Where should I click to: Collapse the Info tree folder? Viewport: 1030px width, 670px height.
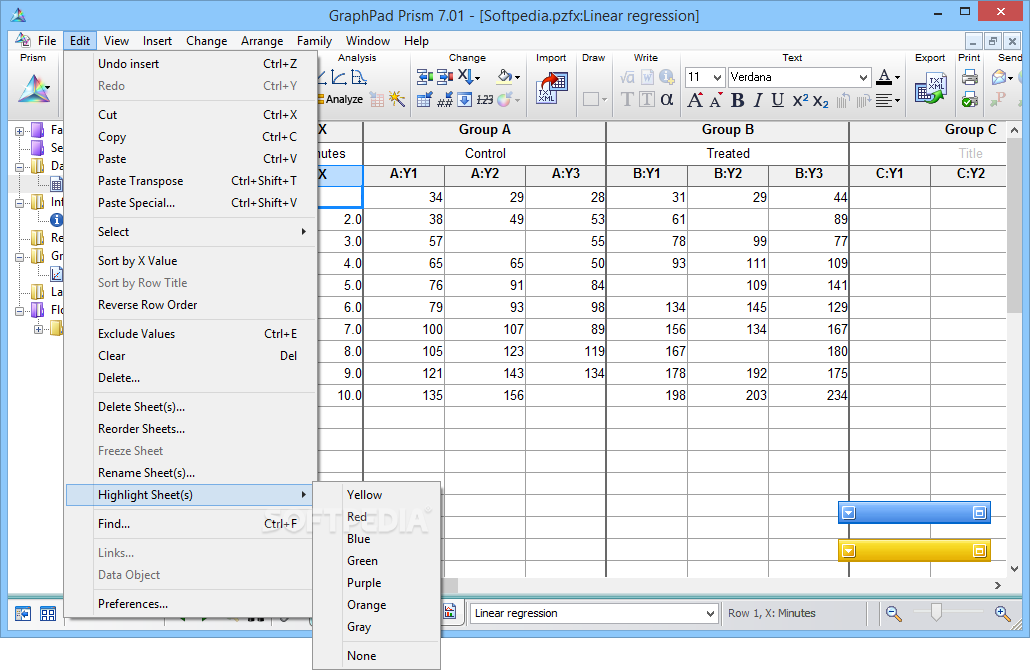(x=20, y=203)
